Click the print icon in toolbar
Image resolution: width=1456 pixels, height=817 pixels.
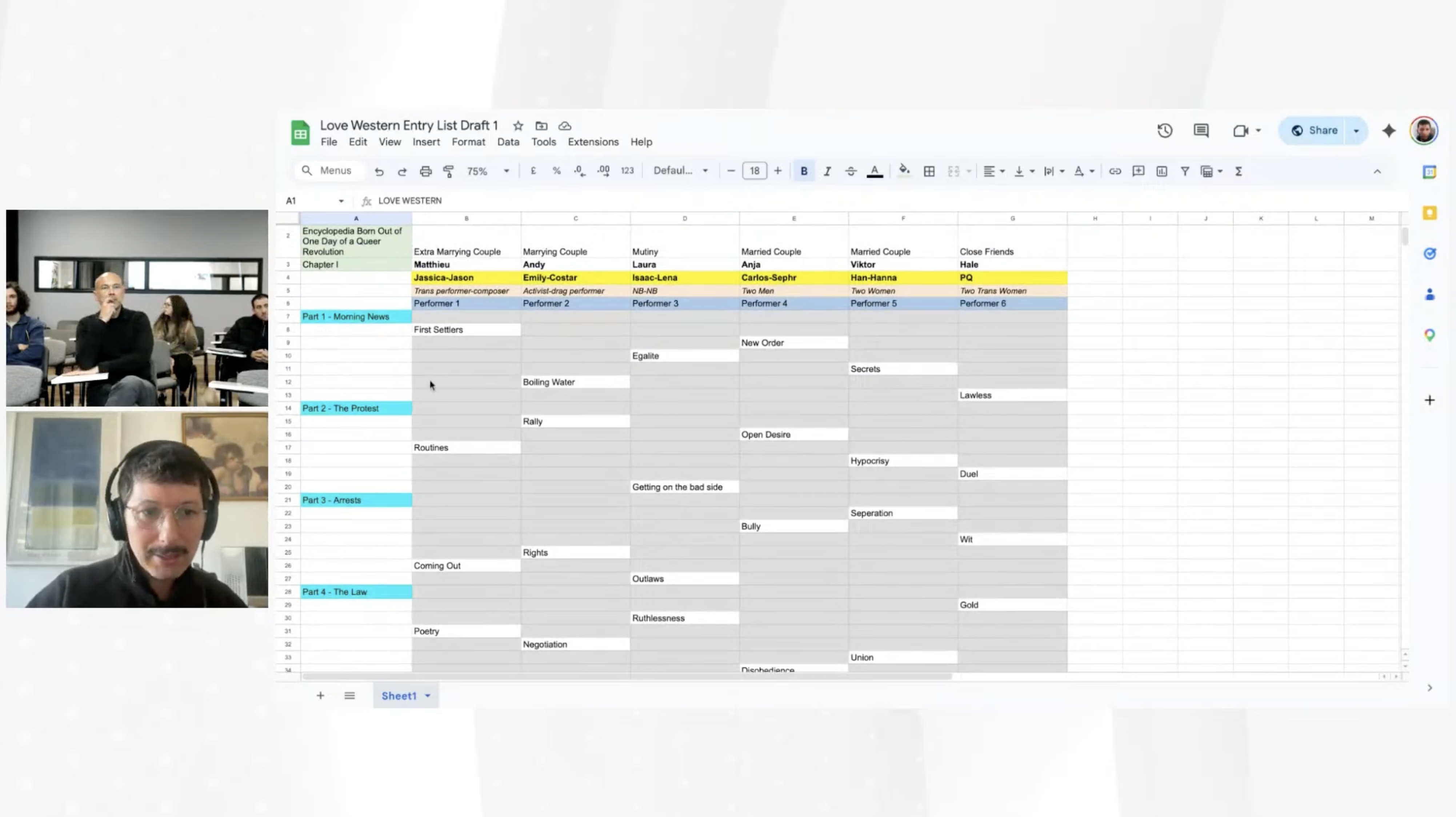coord(425,171)
